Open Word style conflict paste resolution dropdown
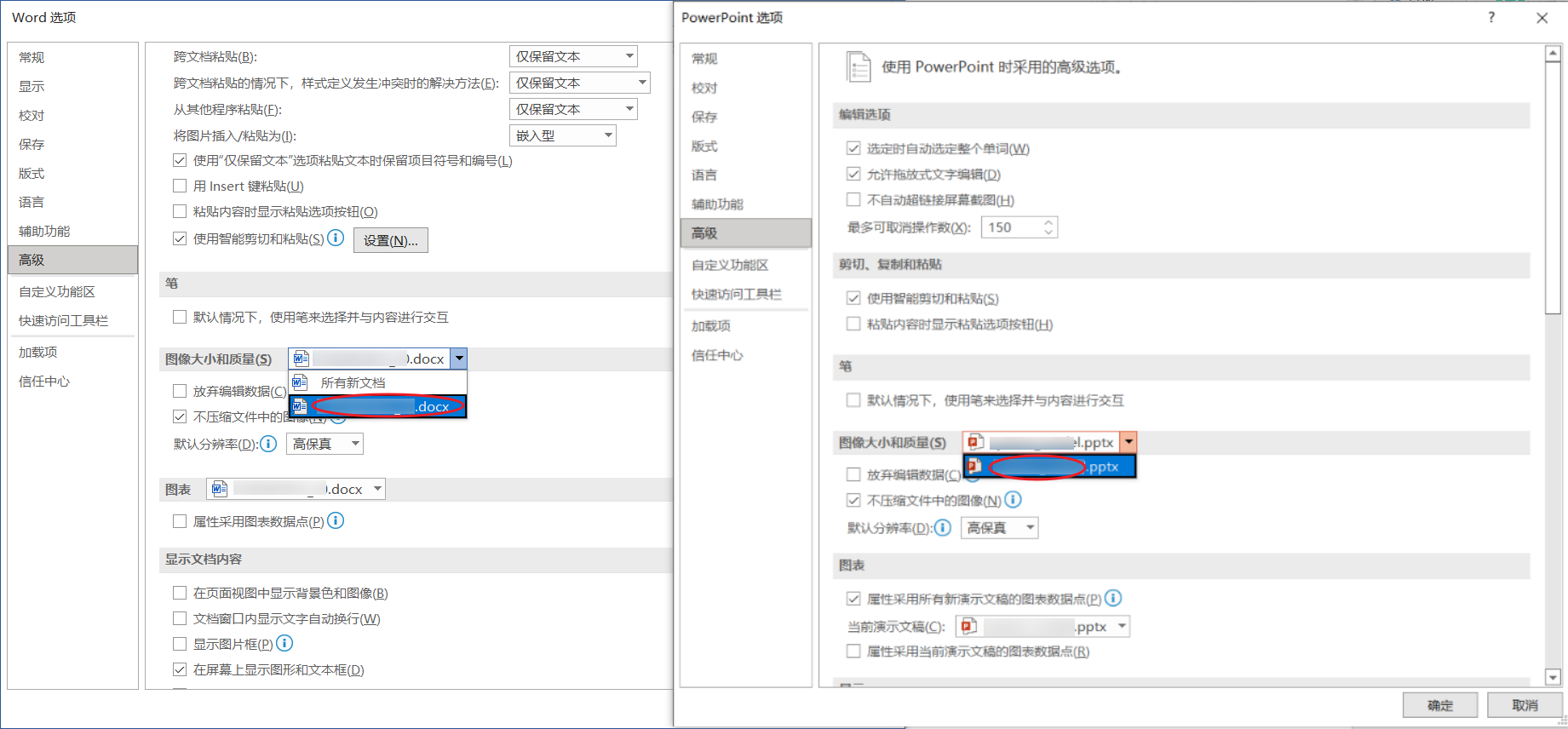 tap(580, 83)
